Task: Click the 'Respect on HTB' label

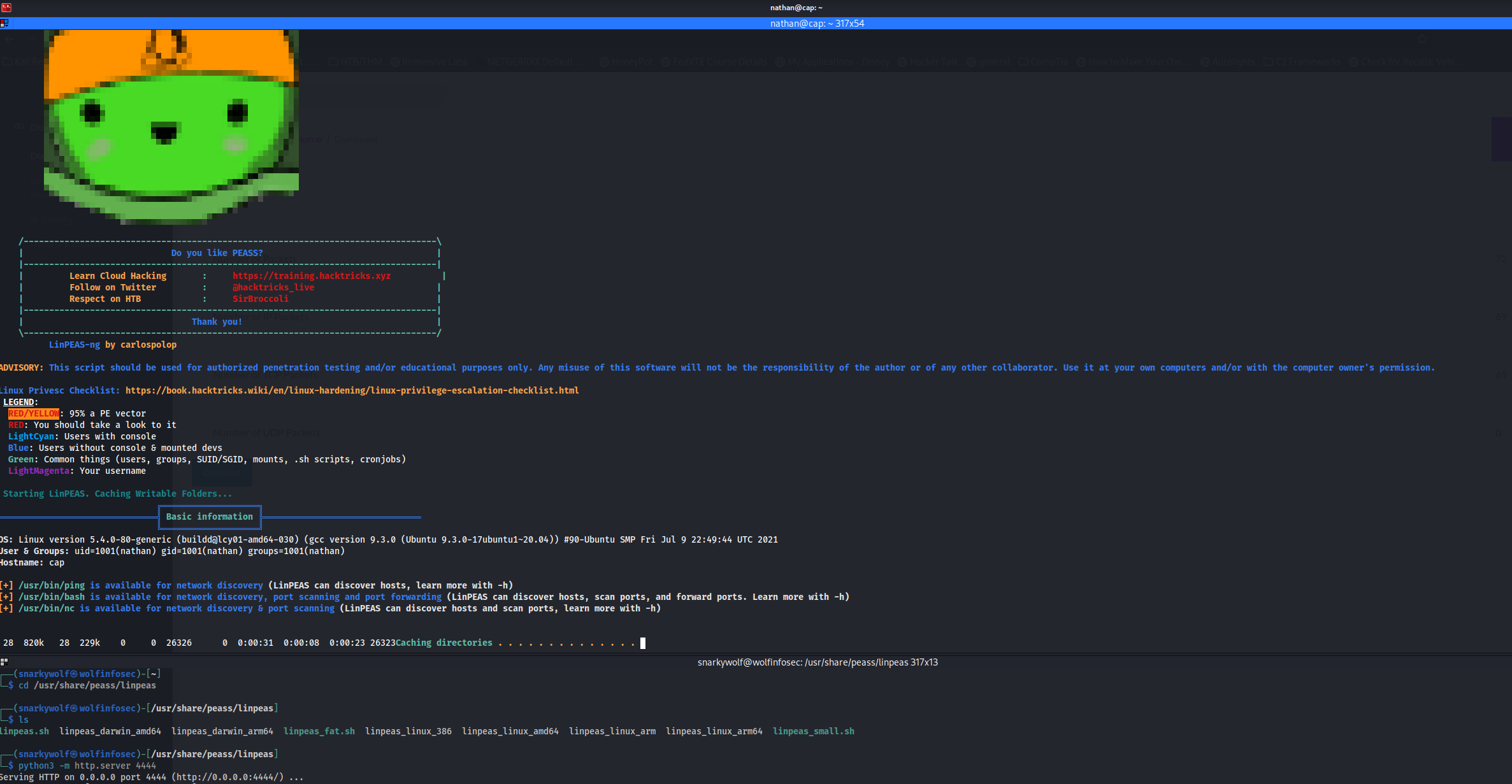Action: (105, 299)
